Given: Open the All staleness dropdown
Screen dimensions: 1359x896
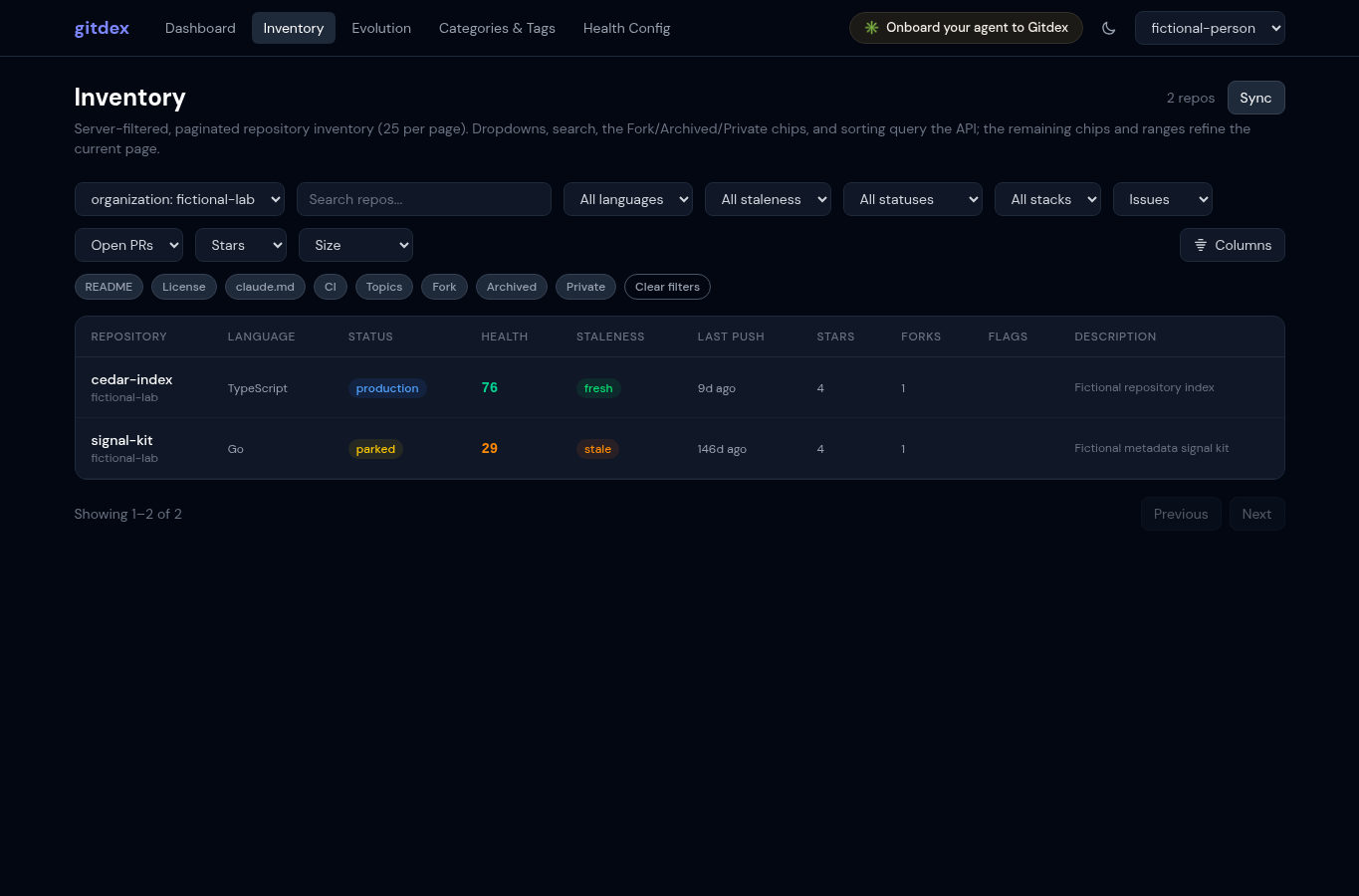Looking at the screenshot, I should point(768,199).
